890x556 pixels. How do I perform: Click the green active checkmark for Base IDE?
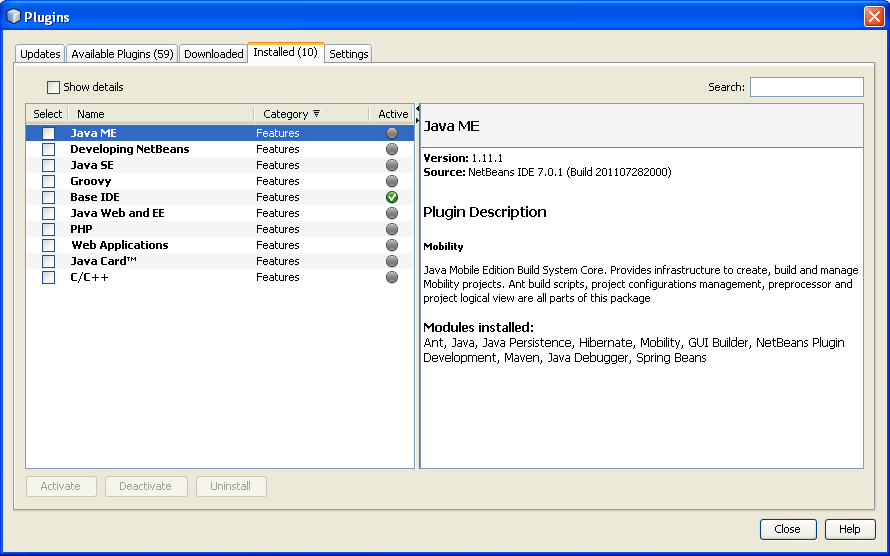click(392, 197)
